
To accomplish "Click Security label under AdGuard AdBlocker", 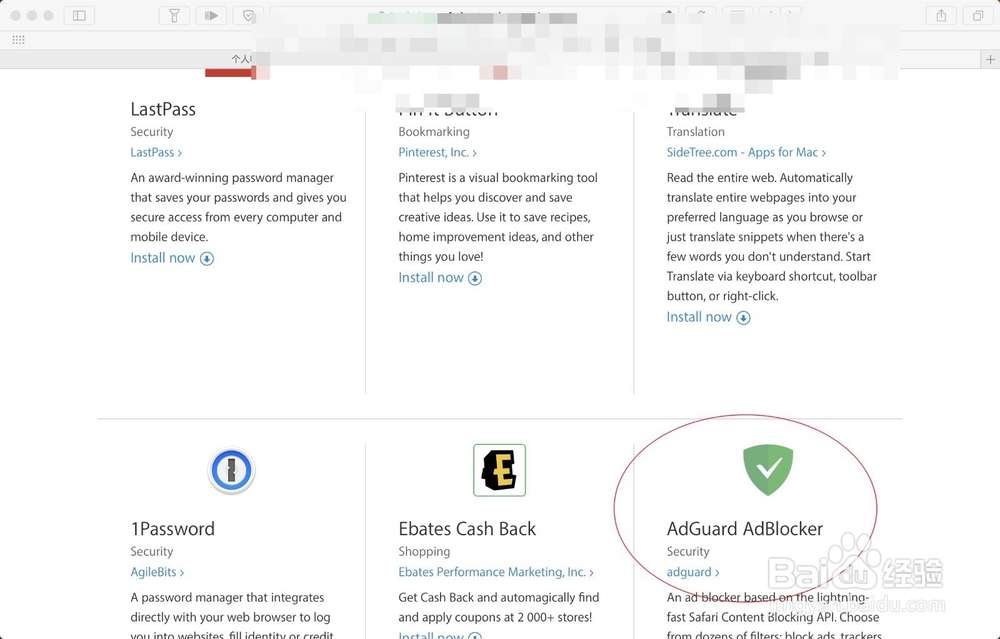I will pyautogui.click(x=688, y=552).
